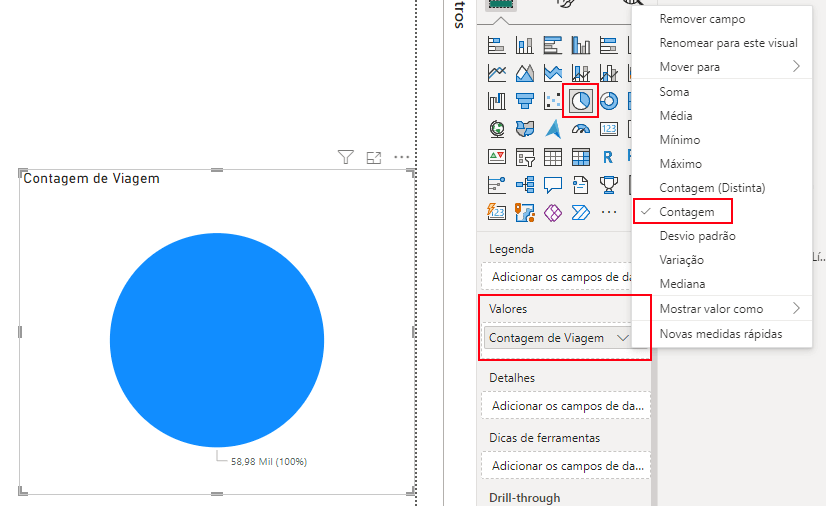Select the pie chart visualization icon
The width and height of the screenshot is (826, 506).
tap(580, 101)
